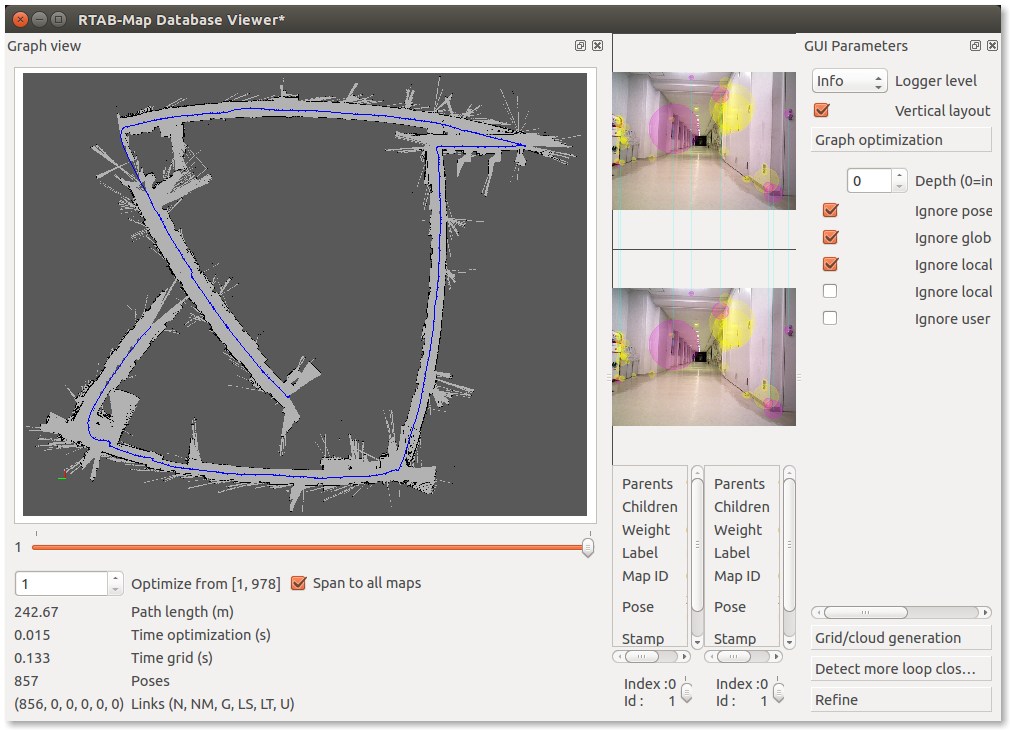This screenshot has width=1010, height=730.
Task: Toggle the Vertical layout checkbox
Action: (x=823, y=111)
